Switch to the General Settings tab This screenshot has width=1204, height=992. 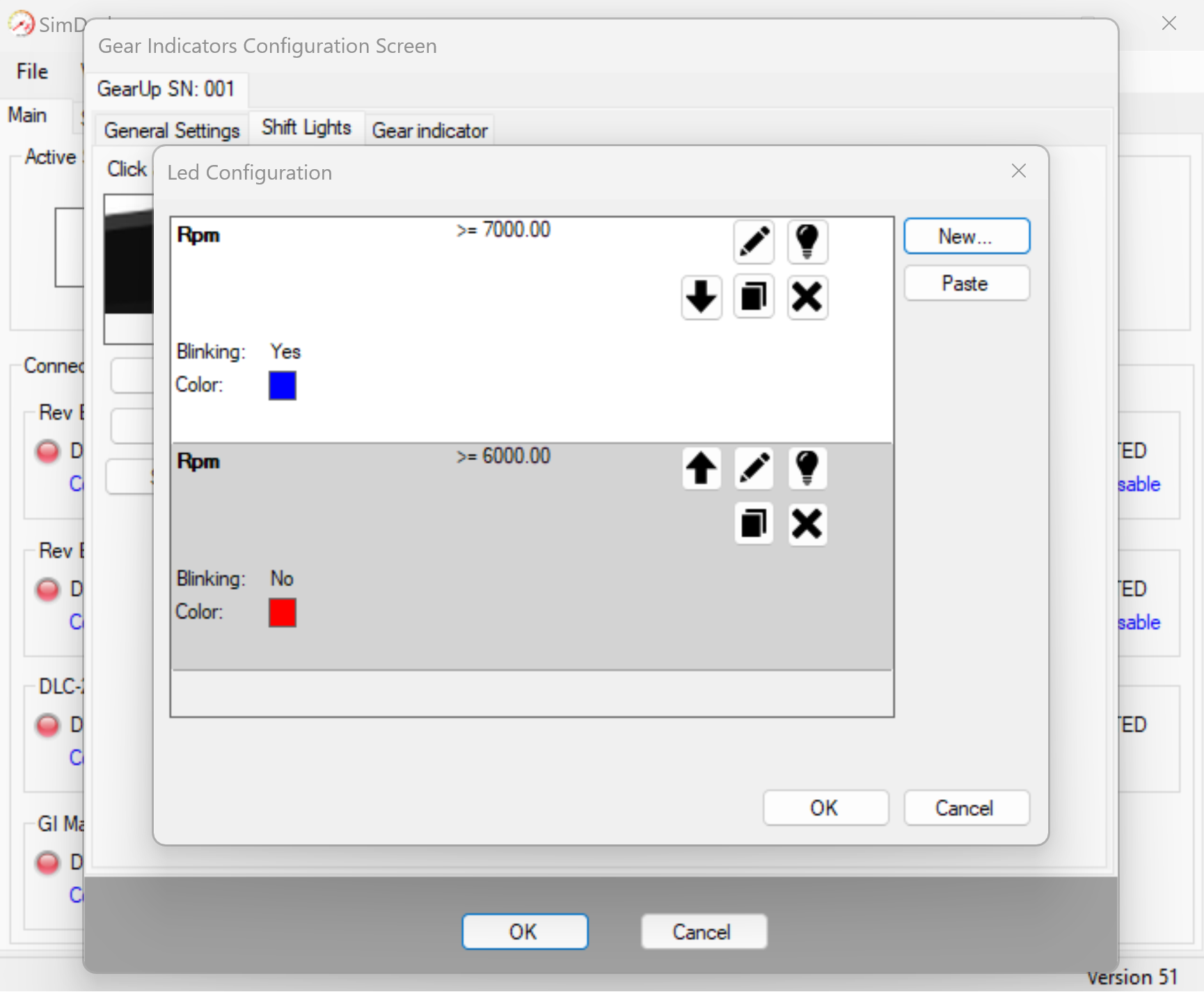[x=172, y=131]
